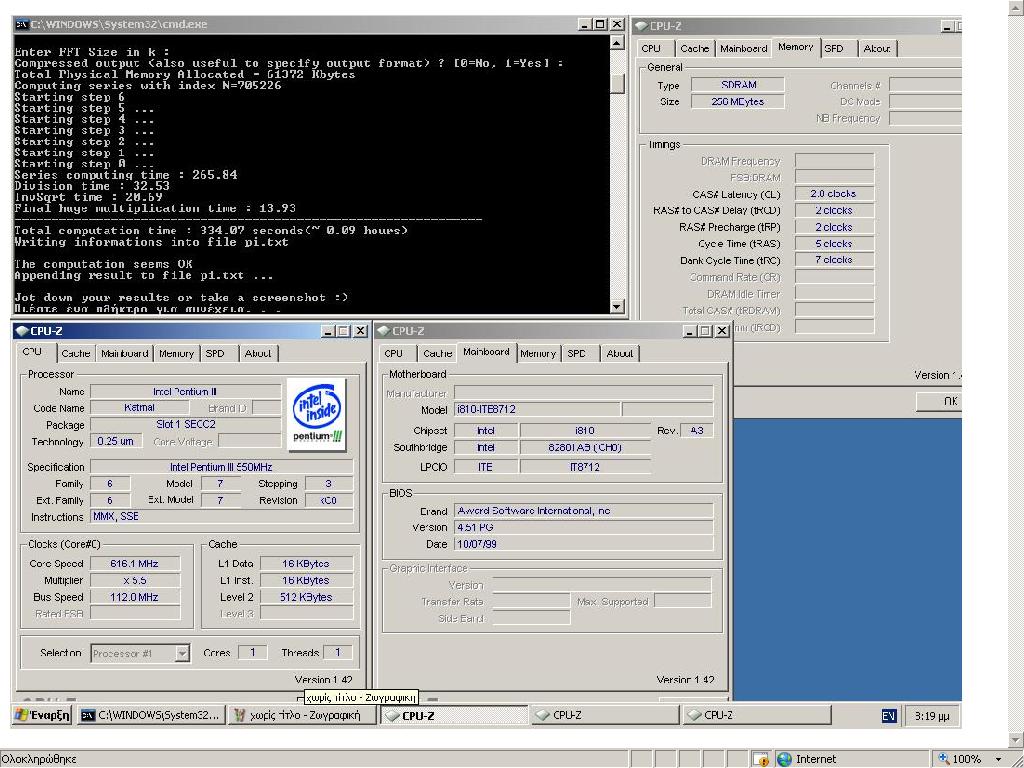This screenshot has height=768, width=1024.
Task: Select About tab in Mainboard window
Action: pyautogui.click(x=620, y=353)
